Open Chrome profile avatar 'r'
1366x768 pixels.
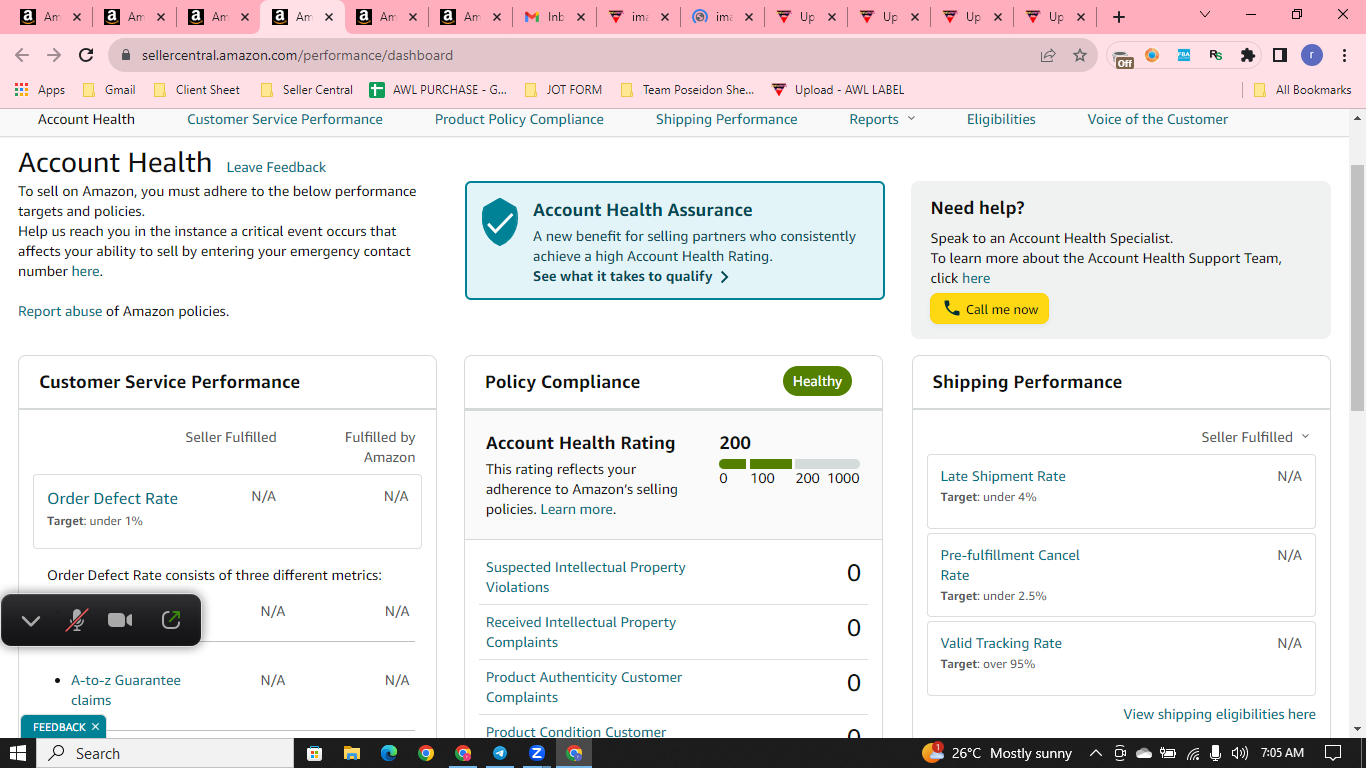1311,55
